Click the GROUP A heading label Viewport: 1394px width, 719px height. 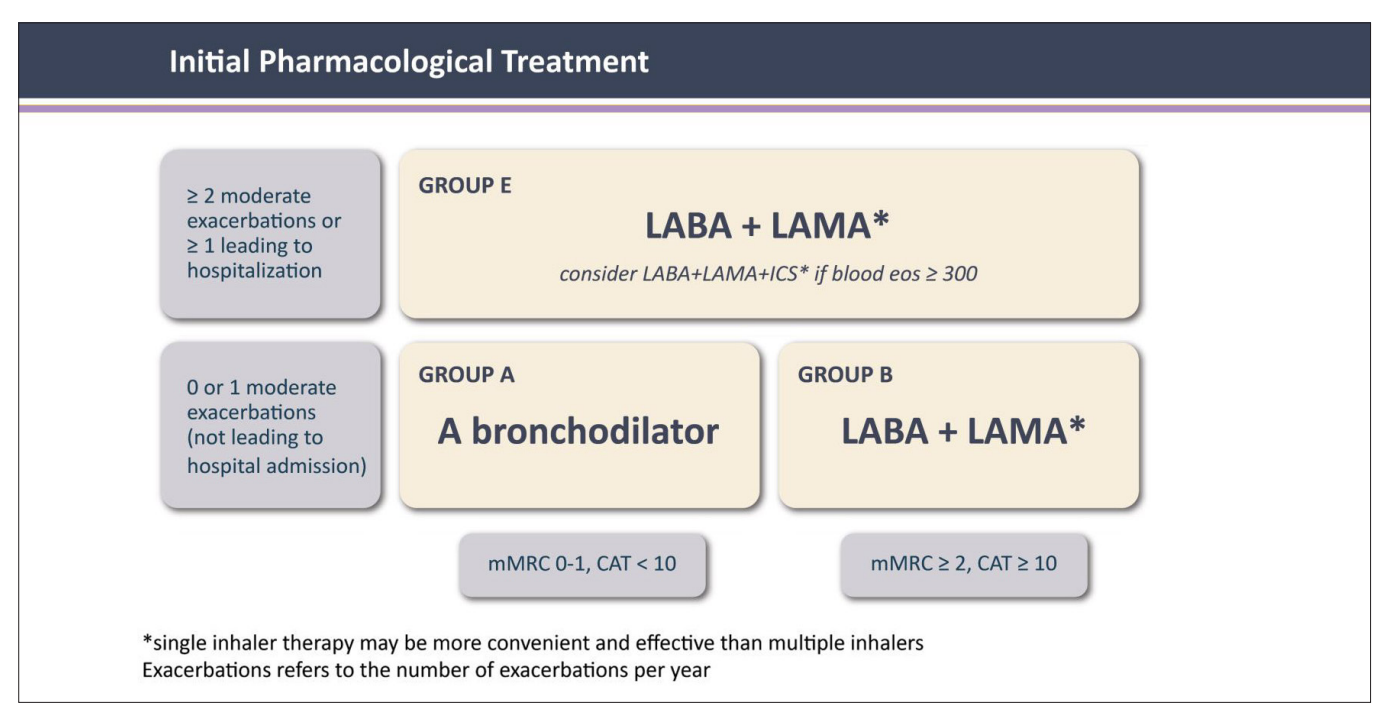466,376
